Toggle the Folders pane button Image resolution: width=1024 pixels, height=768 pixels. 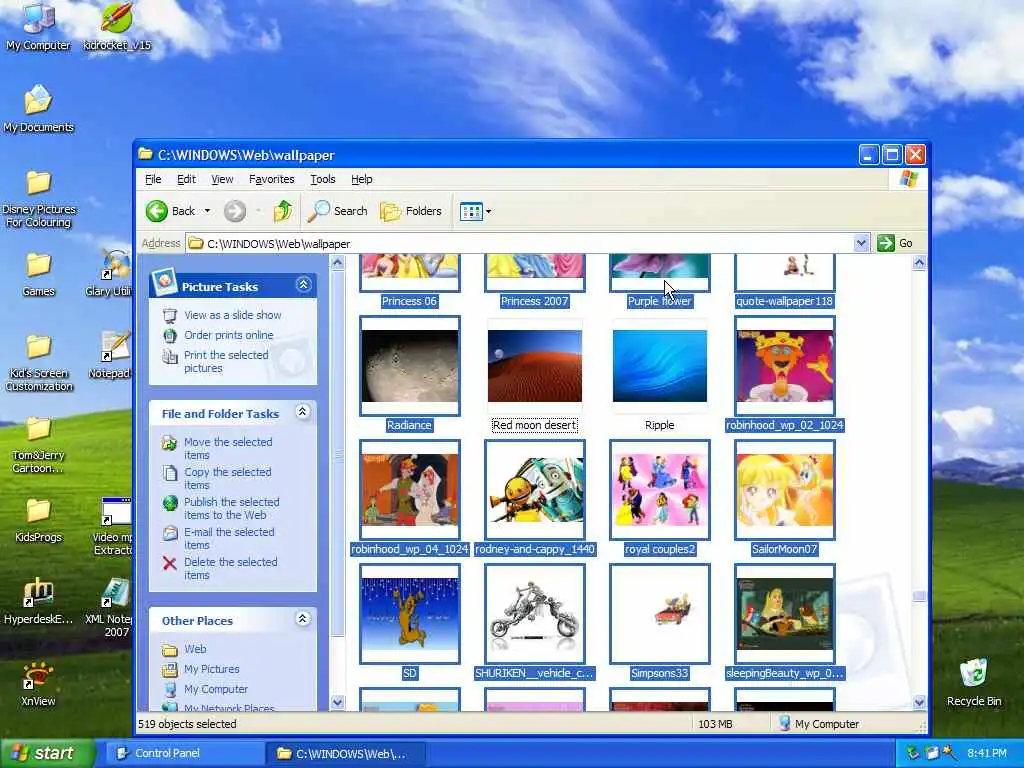click(x=411, y=211)
